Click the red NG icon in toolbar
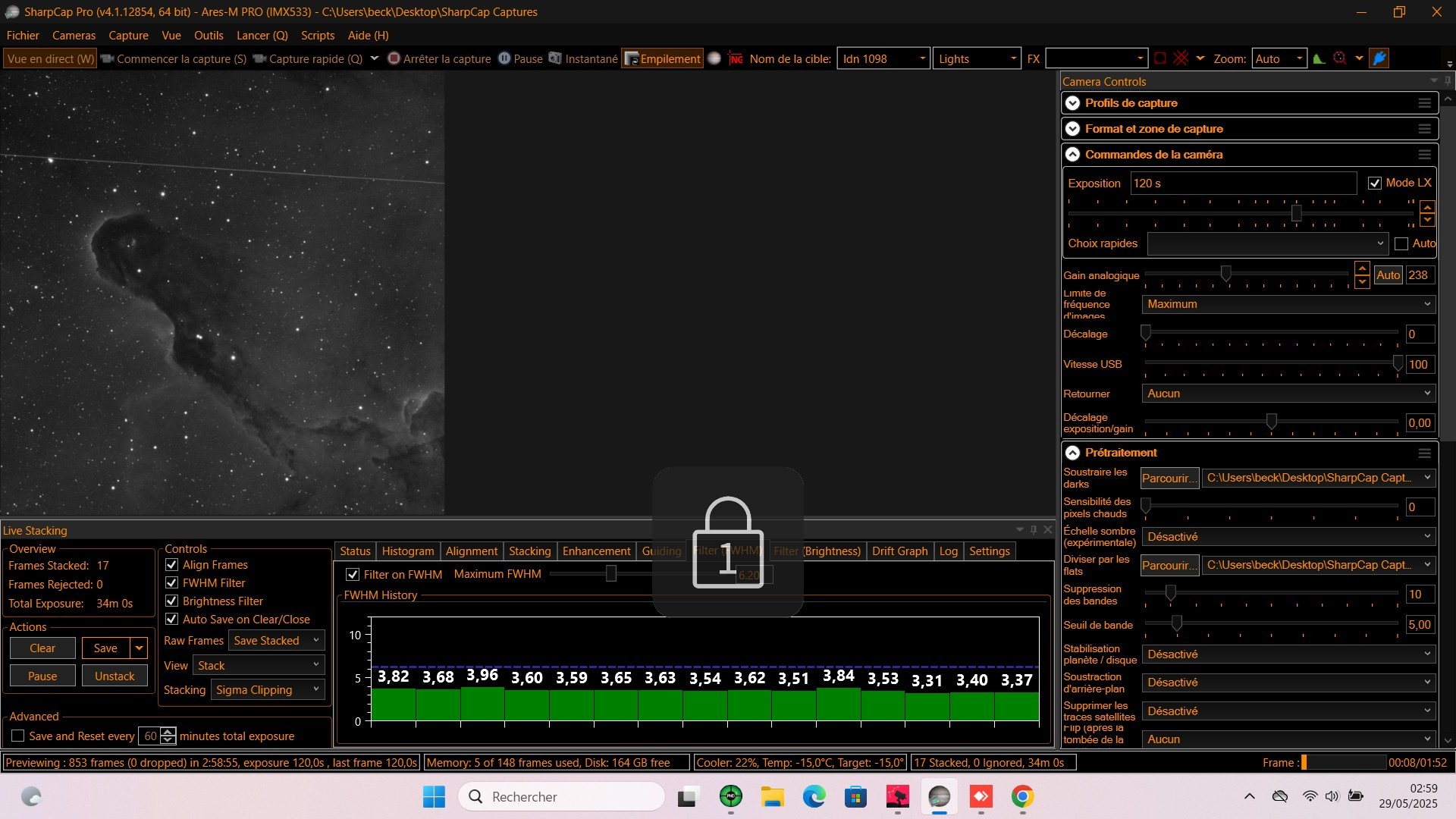Screen dimensions: 1456x819 [736, 58]
